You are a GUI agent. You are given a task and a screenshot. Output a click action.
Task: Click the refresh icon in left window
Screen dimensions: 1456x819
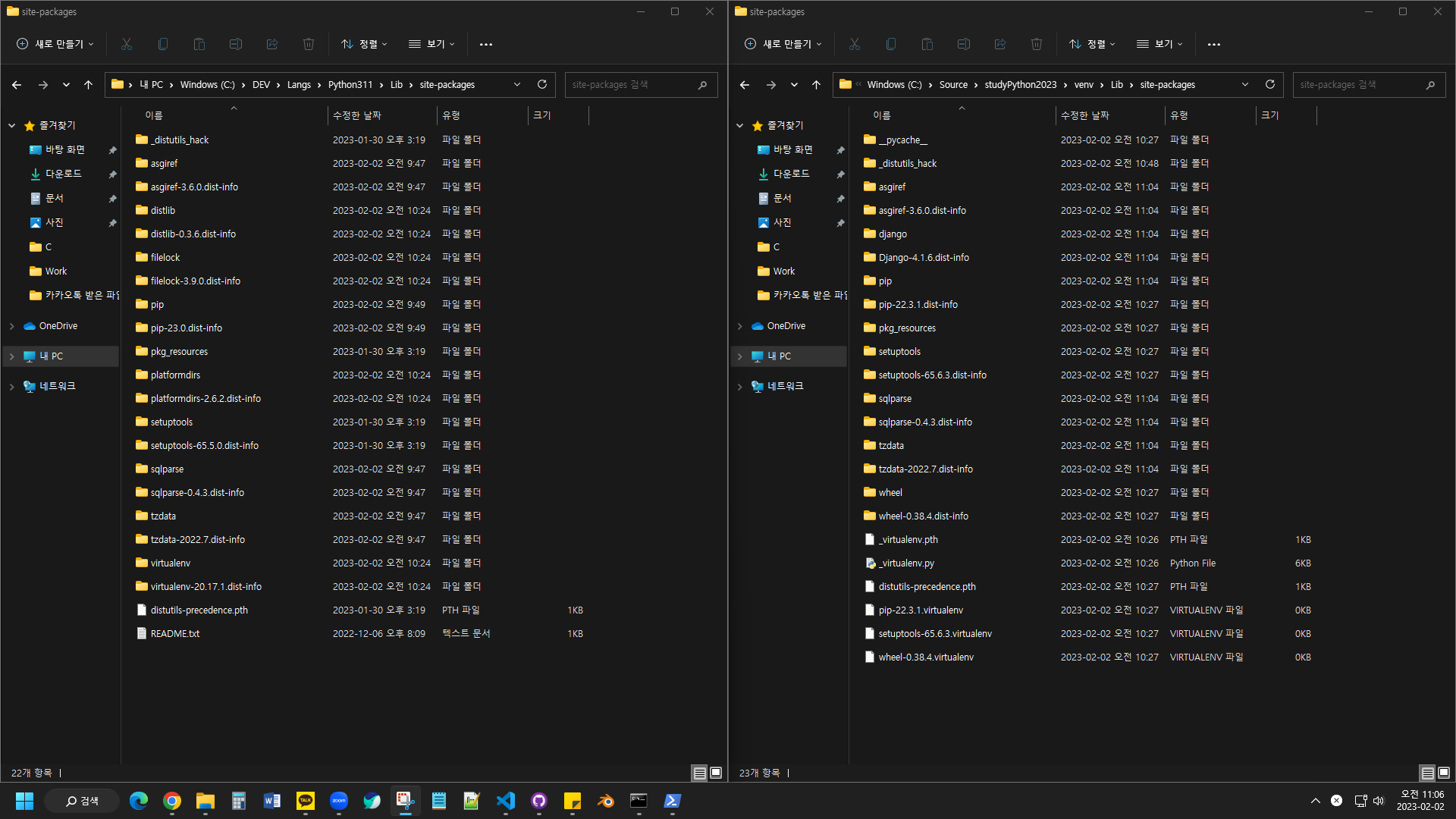pyautogui.click(x=541, y=84)
